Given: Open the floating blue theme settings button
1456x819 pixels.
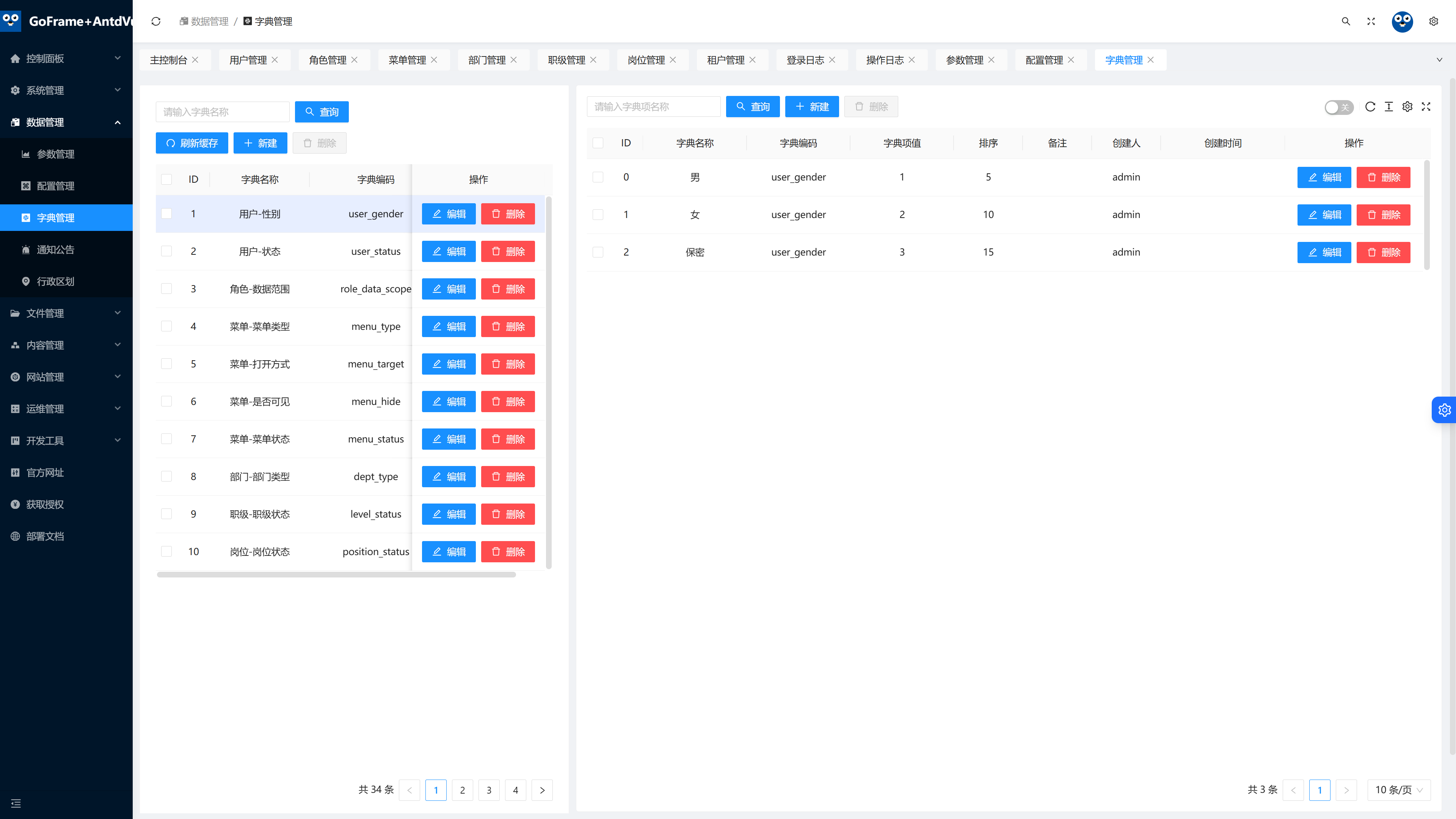Looking at the screenshot, I should click(1444, 410).
